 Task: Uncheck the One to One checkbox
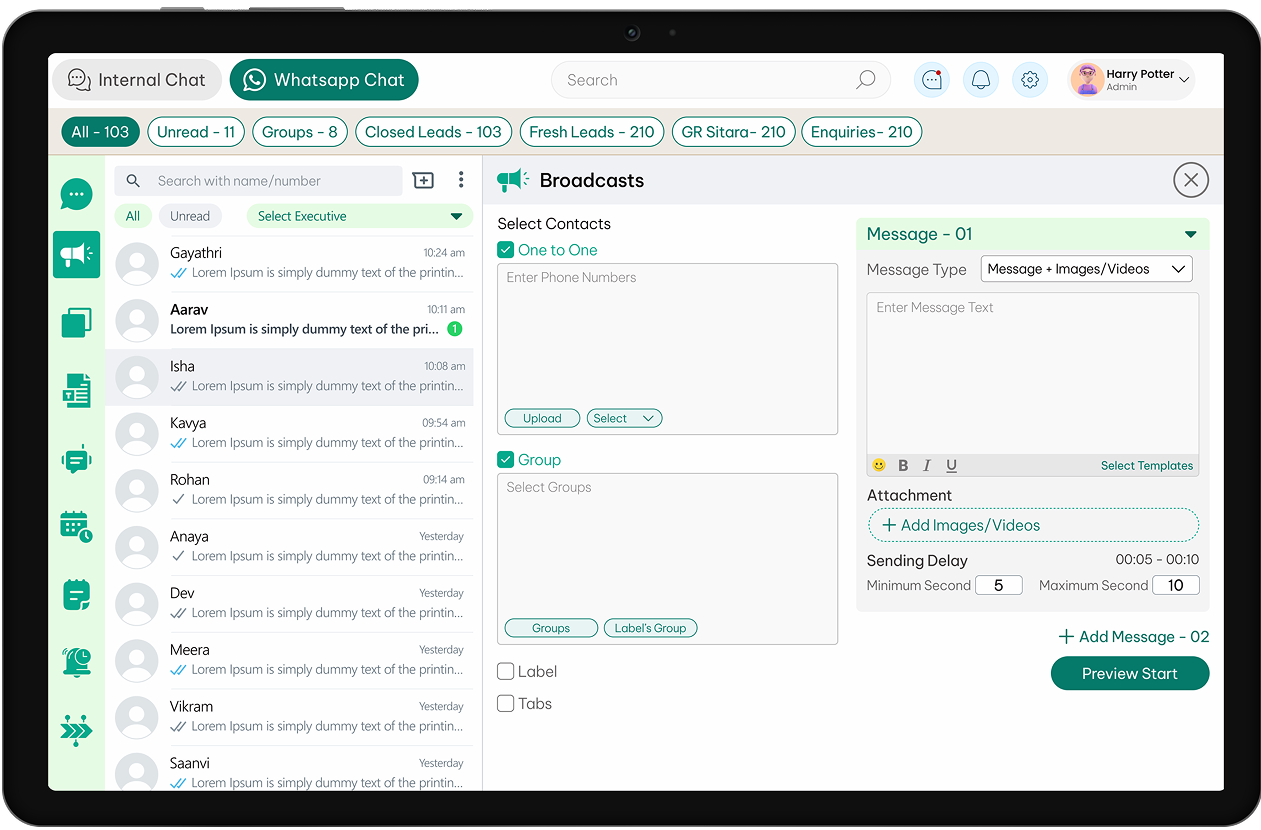click(506, 250)
